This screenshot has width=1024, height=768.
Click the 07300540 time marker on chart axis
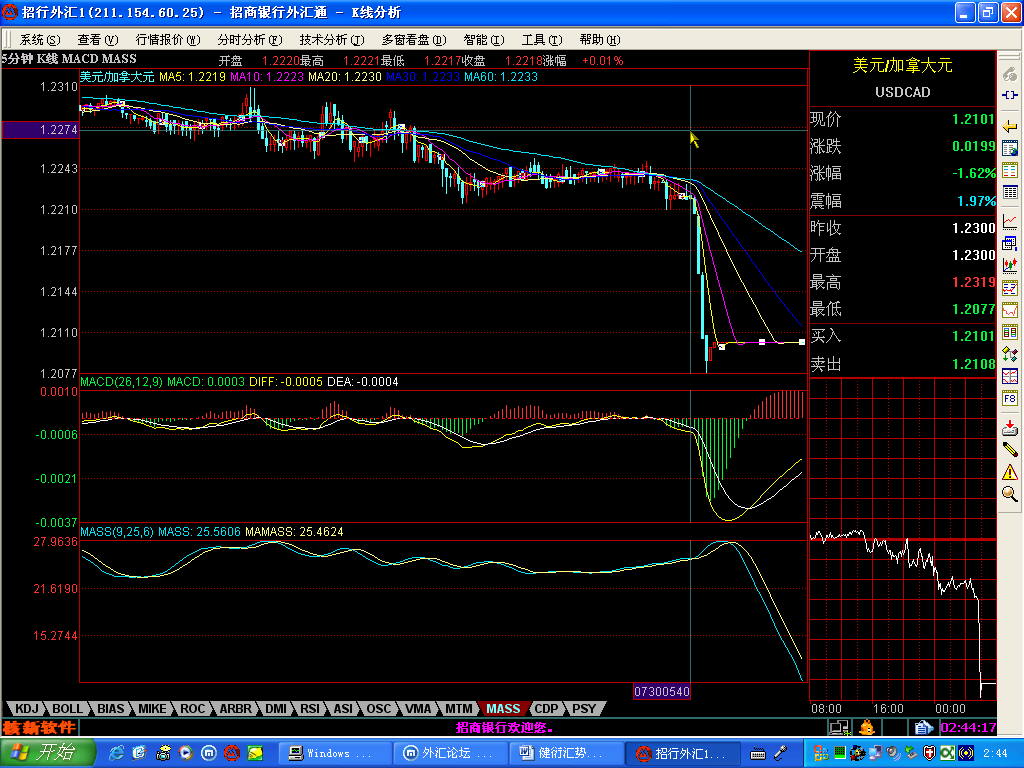click(x=662, y=692)
